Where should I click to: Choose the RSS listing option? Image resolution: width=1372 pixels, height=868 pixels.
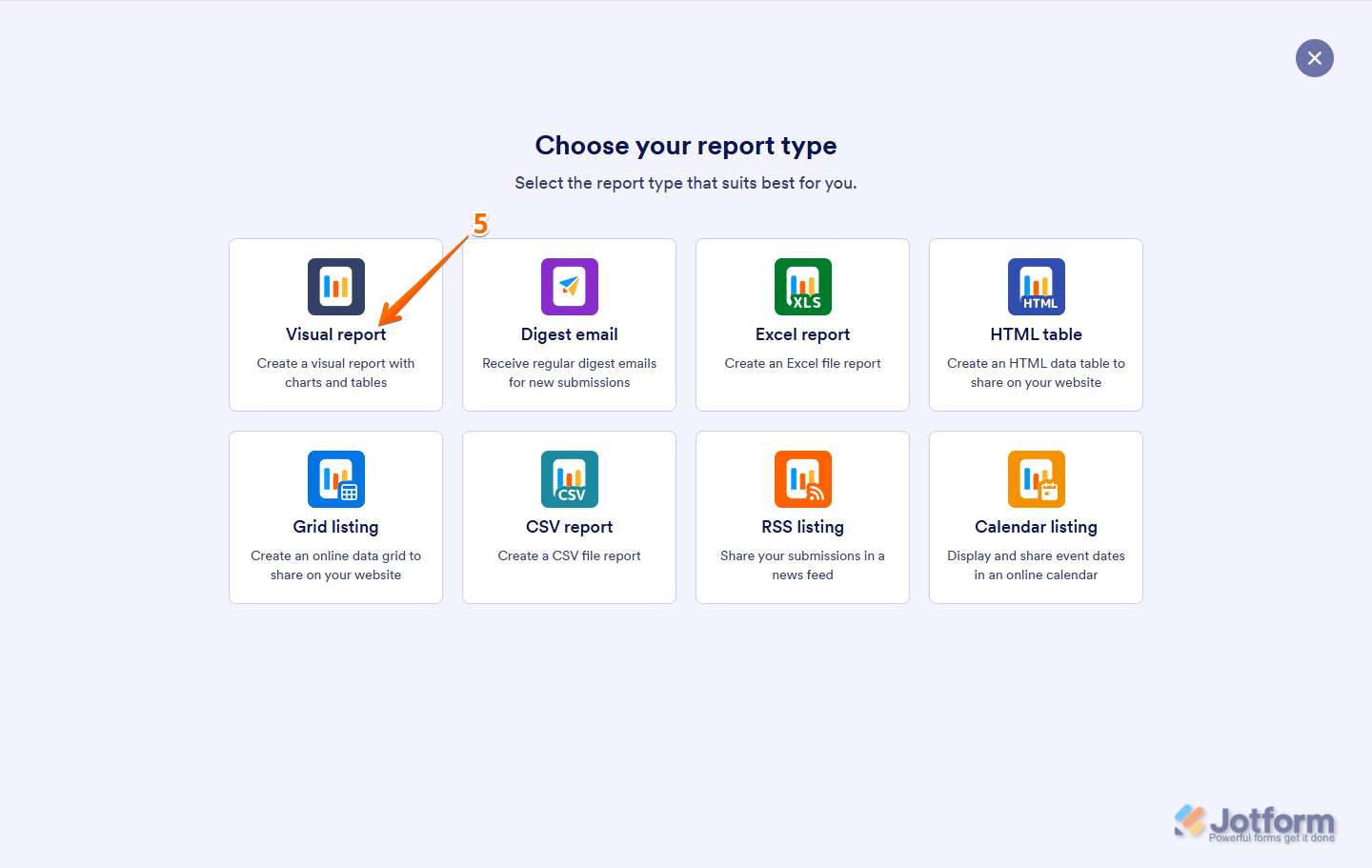click(x=802, y=517)
